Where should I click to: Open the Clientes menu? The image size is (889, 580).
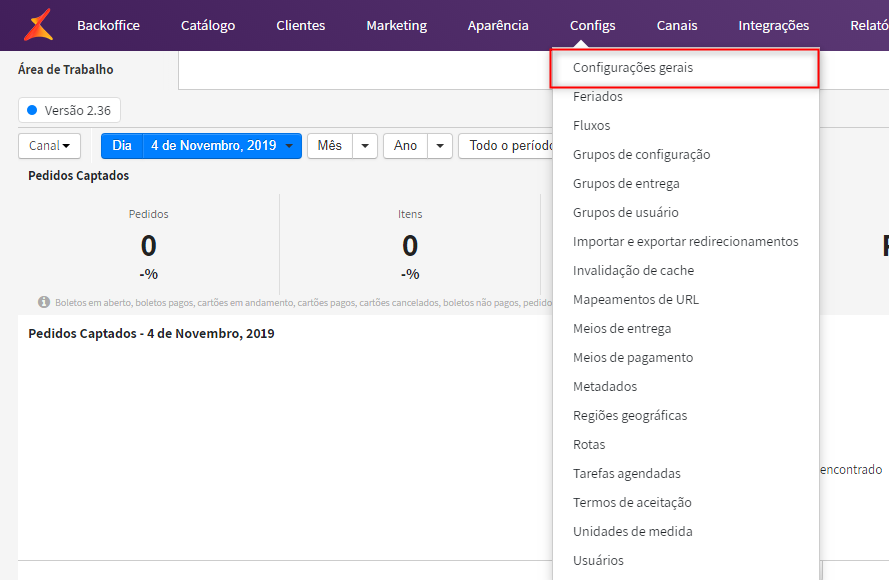coord(300,26)
